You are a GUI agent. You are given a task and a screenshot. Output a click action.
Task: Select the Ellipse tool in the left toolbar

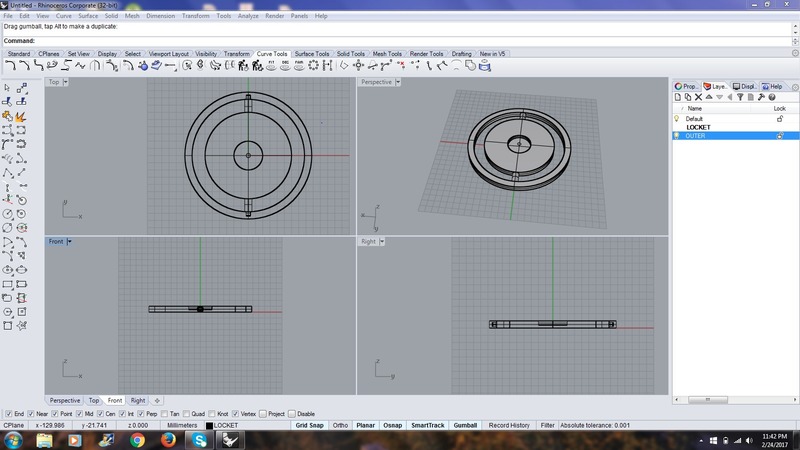coord(7,270)
